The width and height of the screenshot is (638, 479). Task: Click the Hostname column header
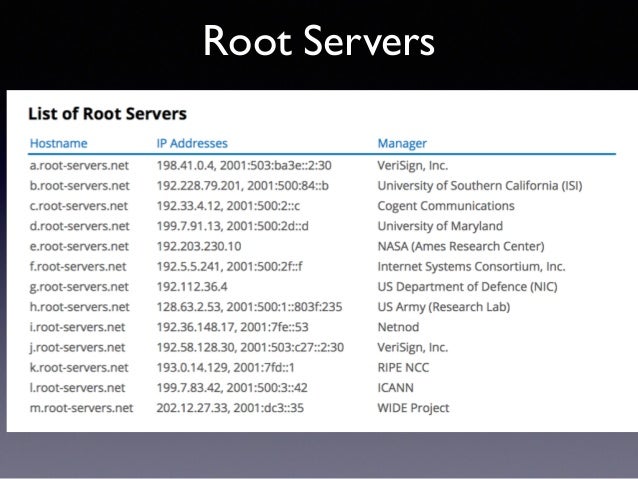(59, 143)
